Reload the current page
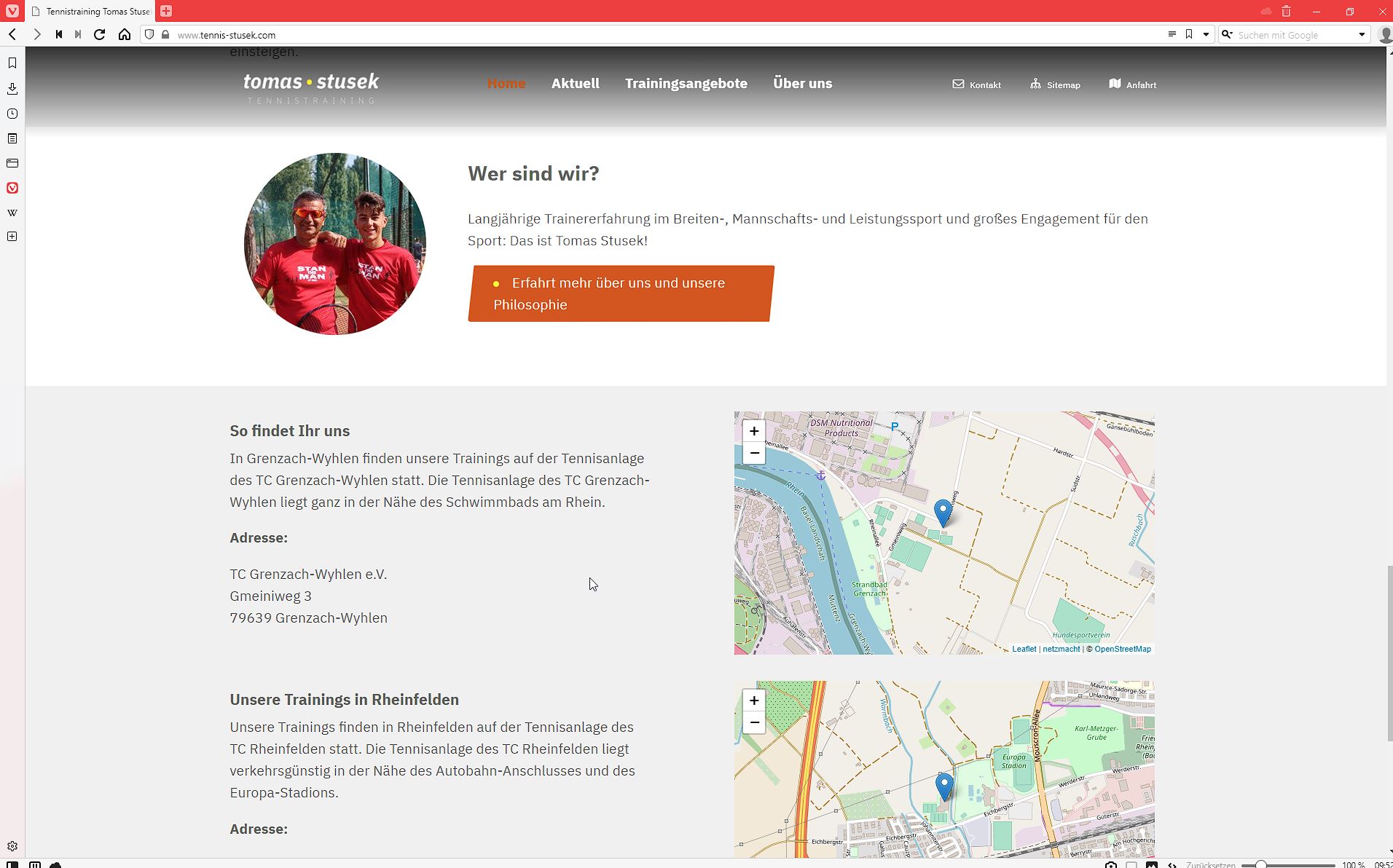1393x868 pixels. click(x=100, y=34)
